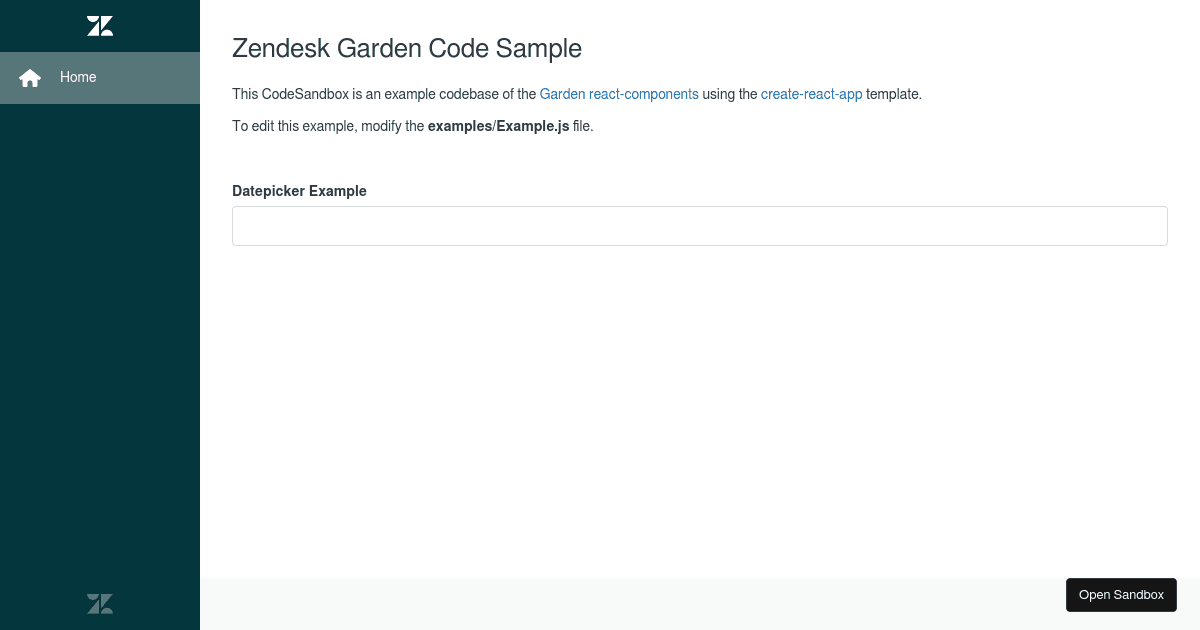The width and height of the screenshot is (1200, 630).
Task: Select Home in the left navigation menu
Action: [78, 77]
